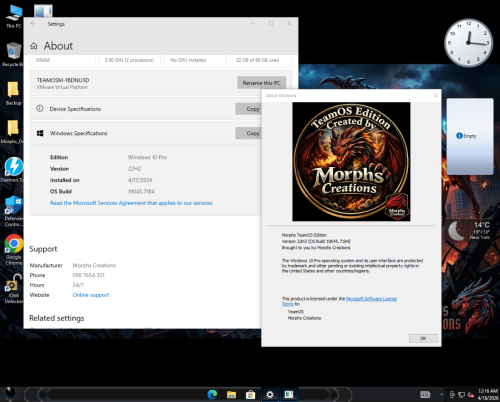Click the Rename this PC button

[261, 83]
